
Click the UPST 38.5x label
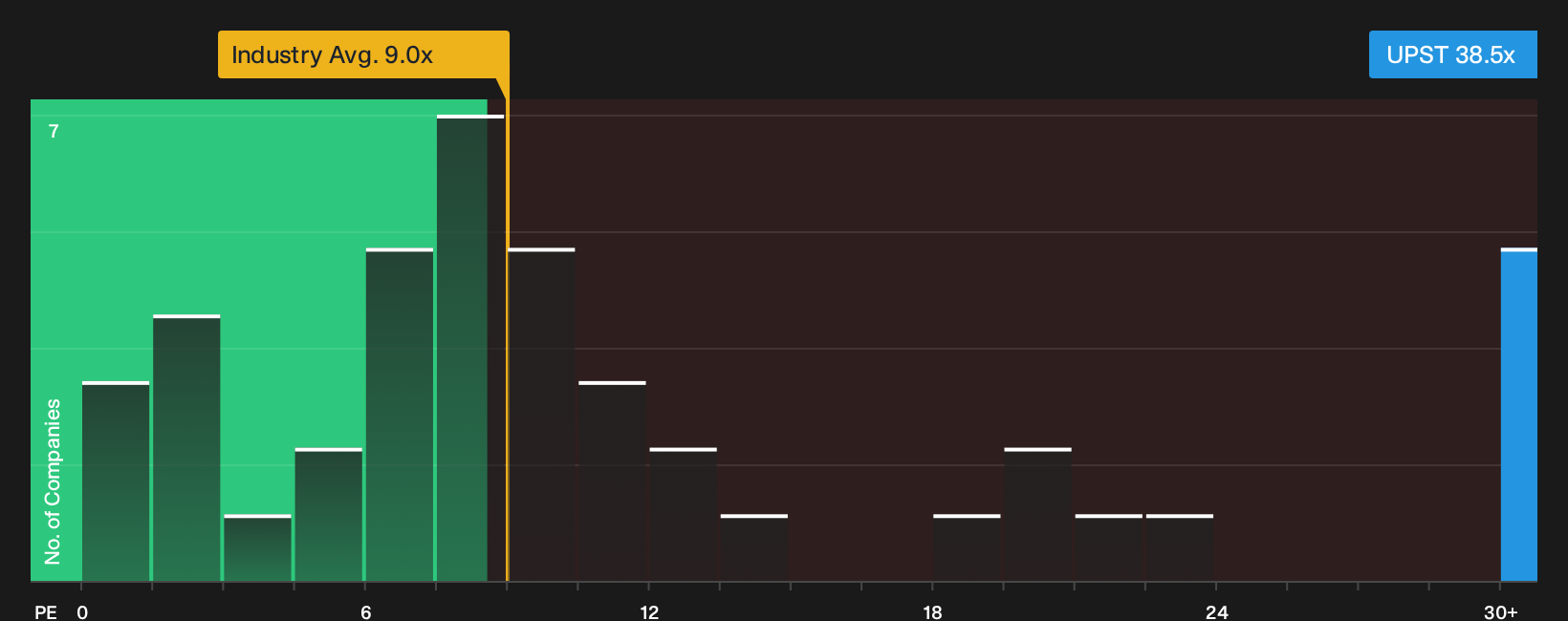1452,54
